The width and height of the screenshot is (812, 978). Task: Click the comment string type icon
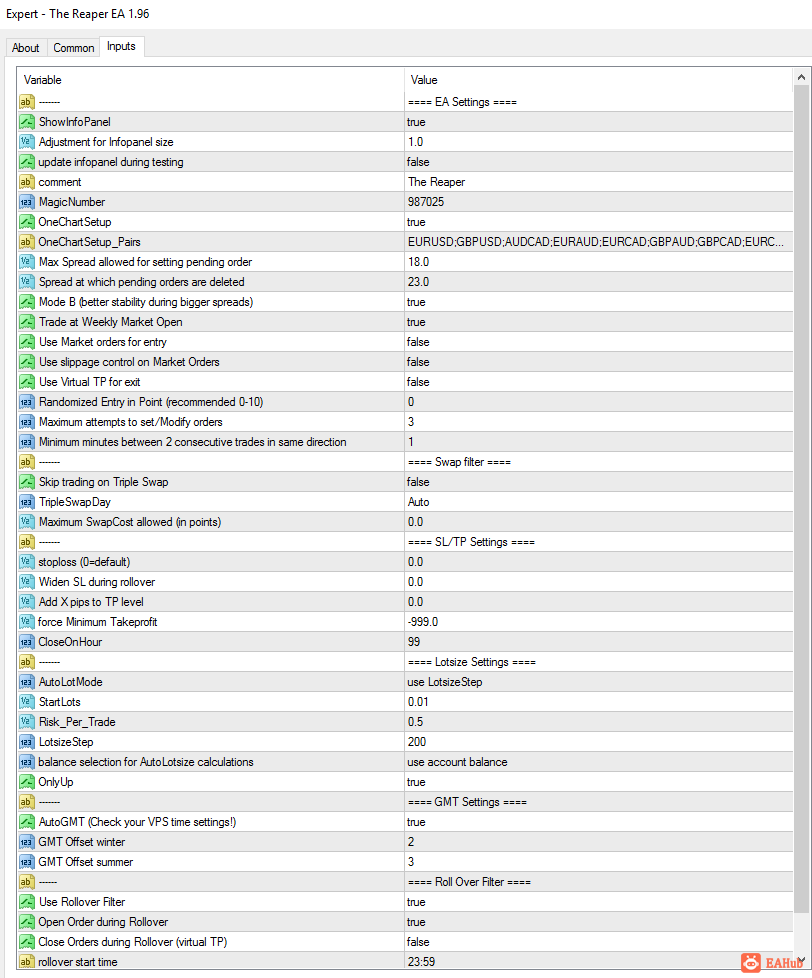click(x=26, y=182)
